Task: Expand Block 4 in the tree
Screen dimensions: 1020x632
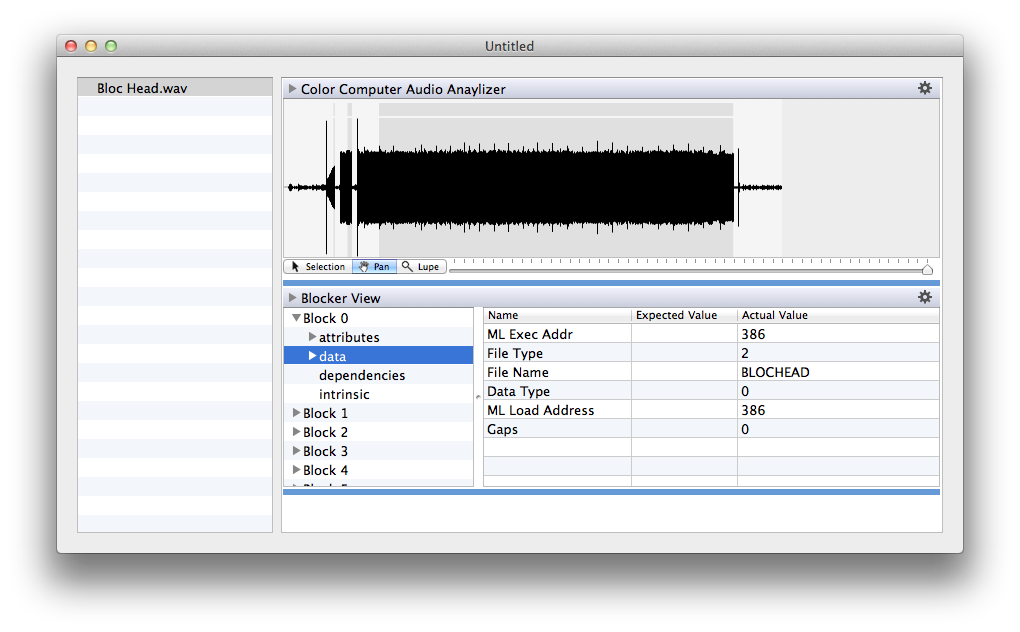Action: click(296, 469)
